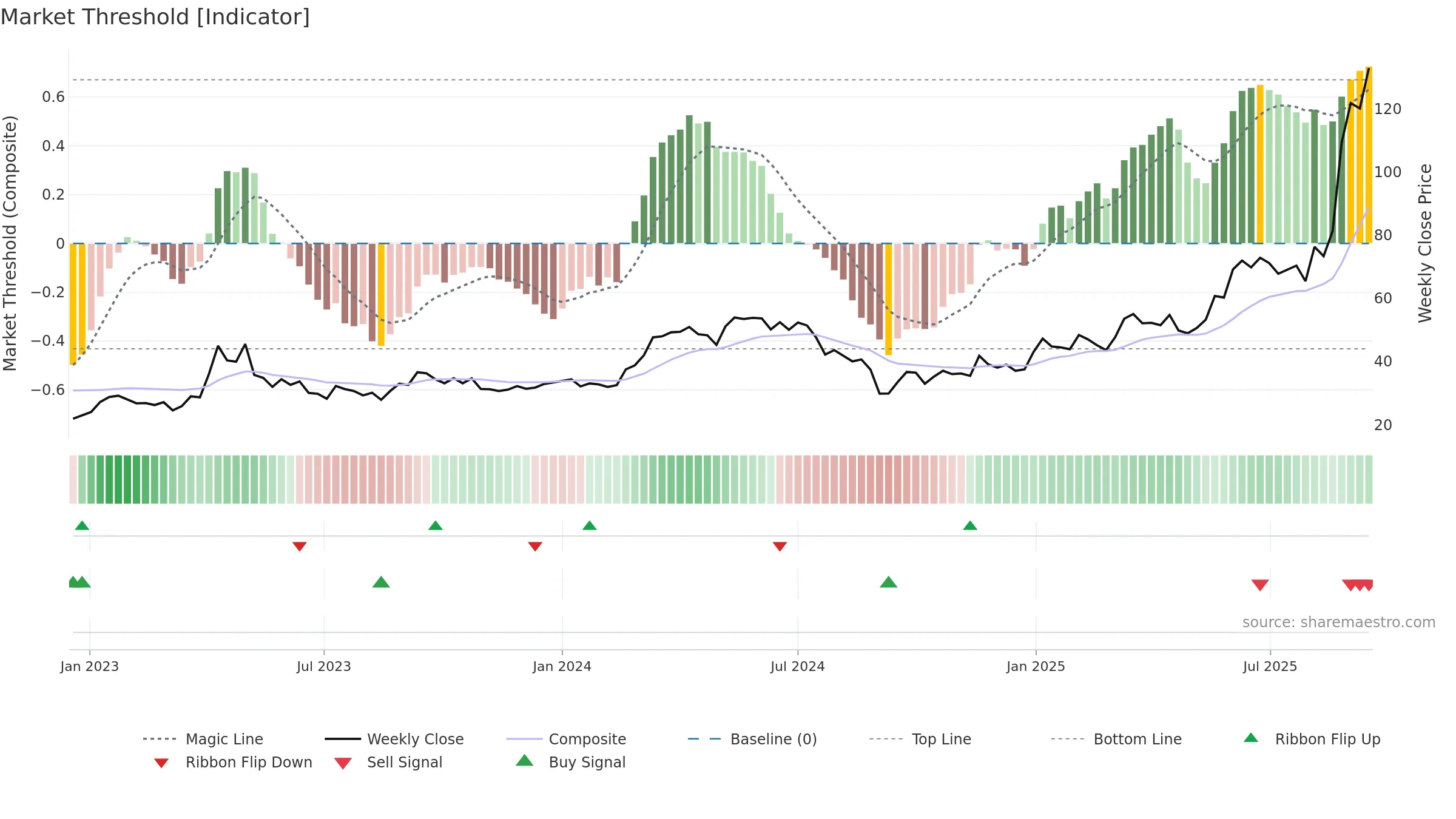Select buy signal marker near Sep 2024

888,582
